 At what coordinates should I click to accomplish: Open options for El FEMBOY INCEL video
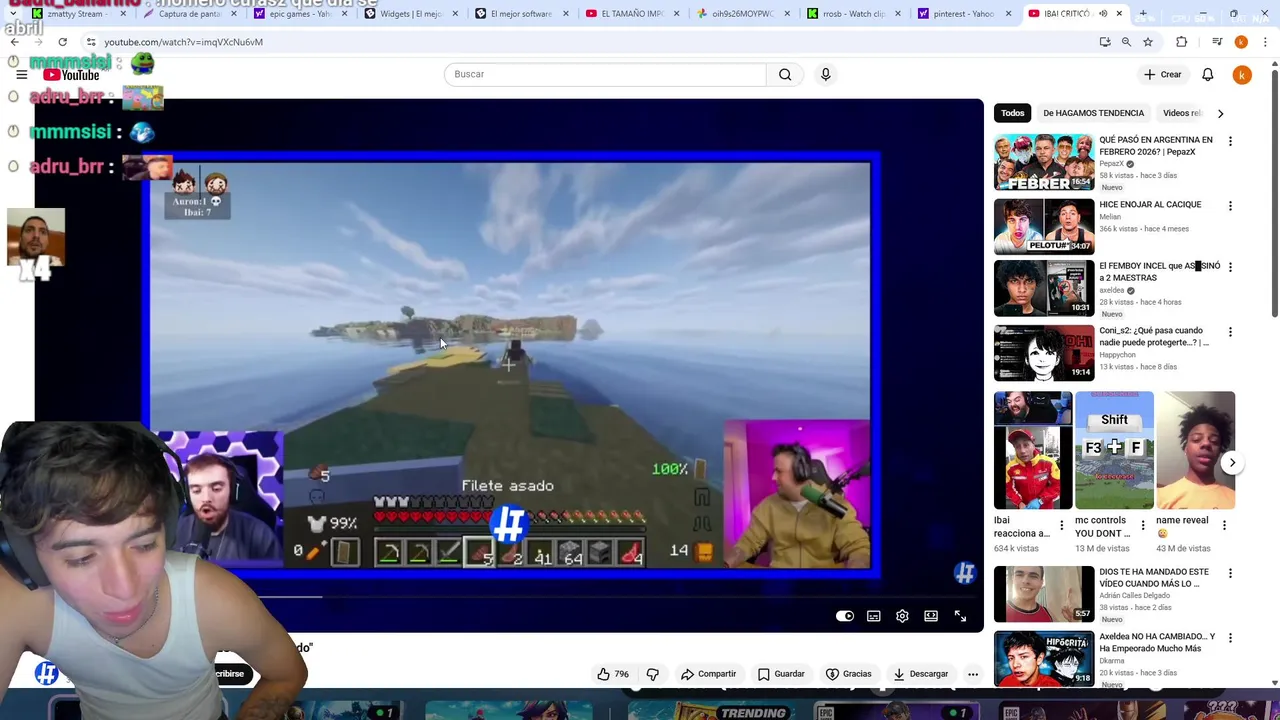coord(1230,268)
